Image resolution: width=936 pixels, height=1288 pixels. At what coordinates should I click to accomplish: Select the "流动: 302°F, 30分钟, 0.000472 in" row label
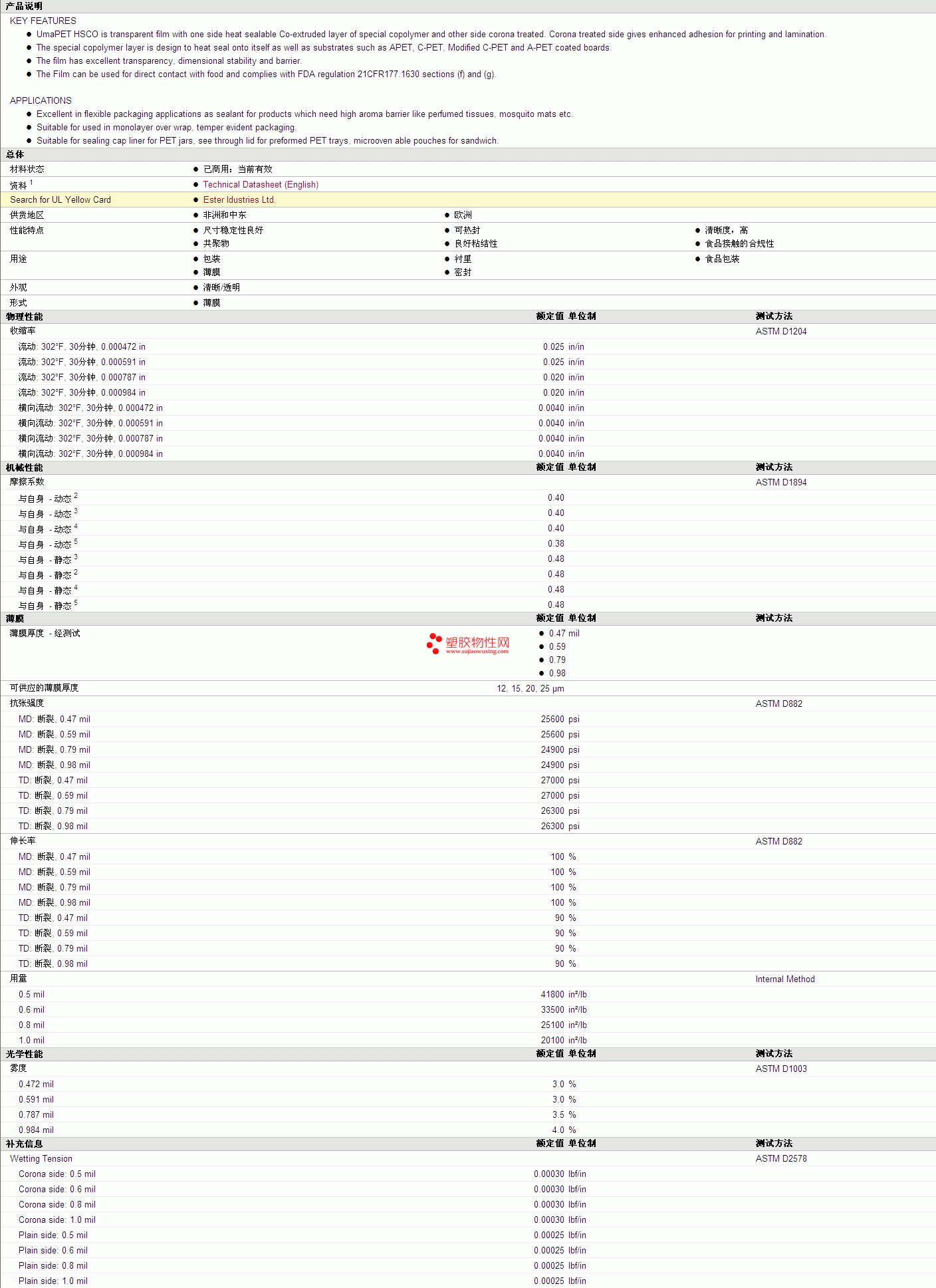[82, 347]
